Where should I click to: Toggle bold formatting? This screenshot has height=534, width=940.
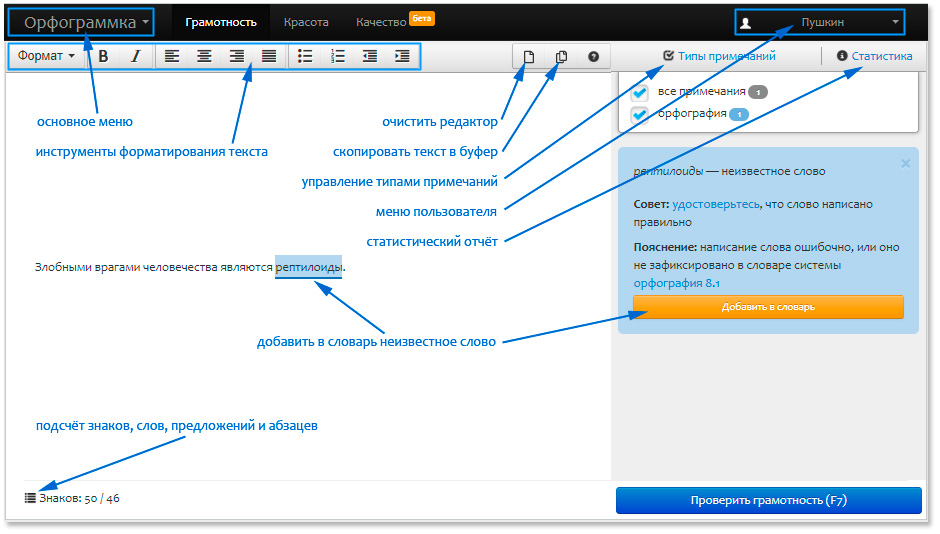(103, 56)
